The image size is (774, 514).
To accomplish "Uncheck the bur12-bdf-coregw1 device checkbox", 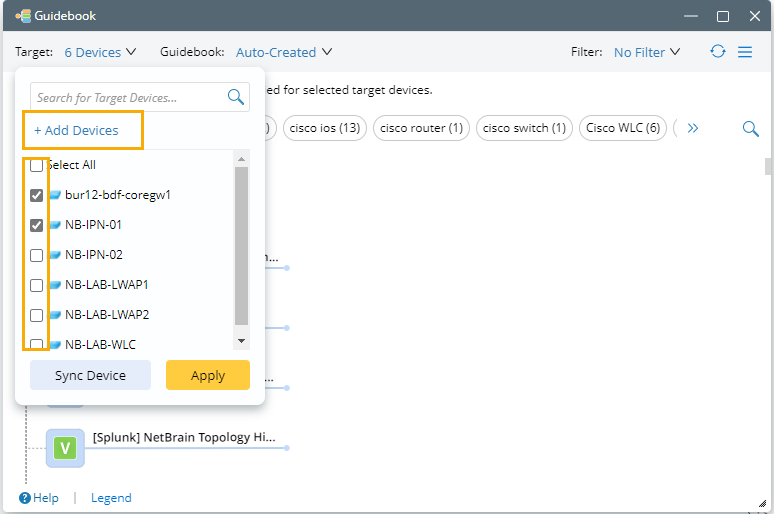I will point(36,195).
